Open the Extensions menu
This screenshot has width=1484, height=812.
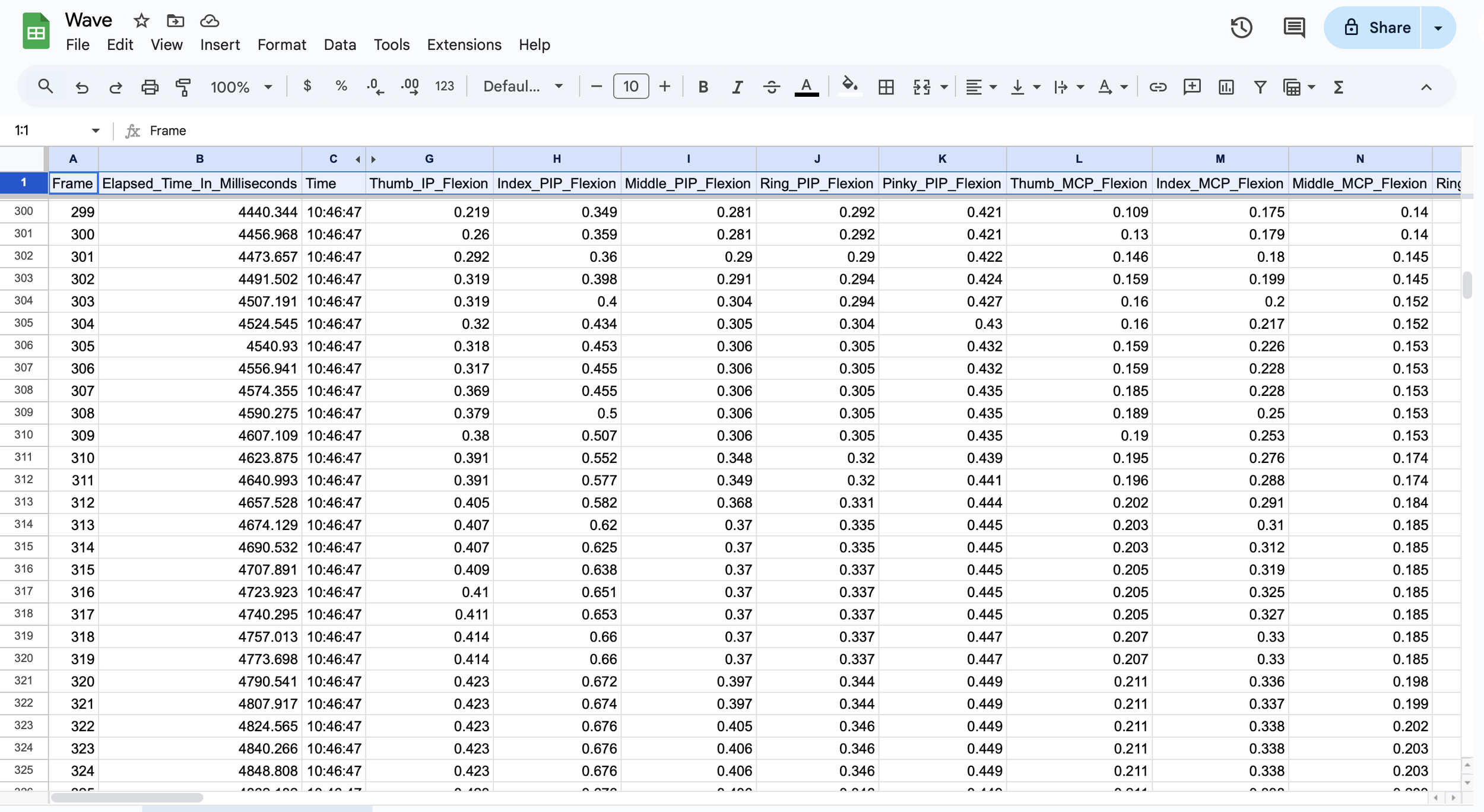[x=464, y=45]
